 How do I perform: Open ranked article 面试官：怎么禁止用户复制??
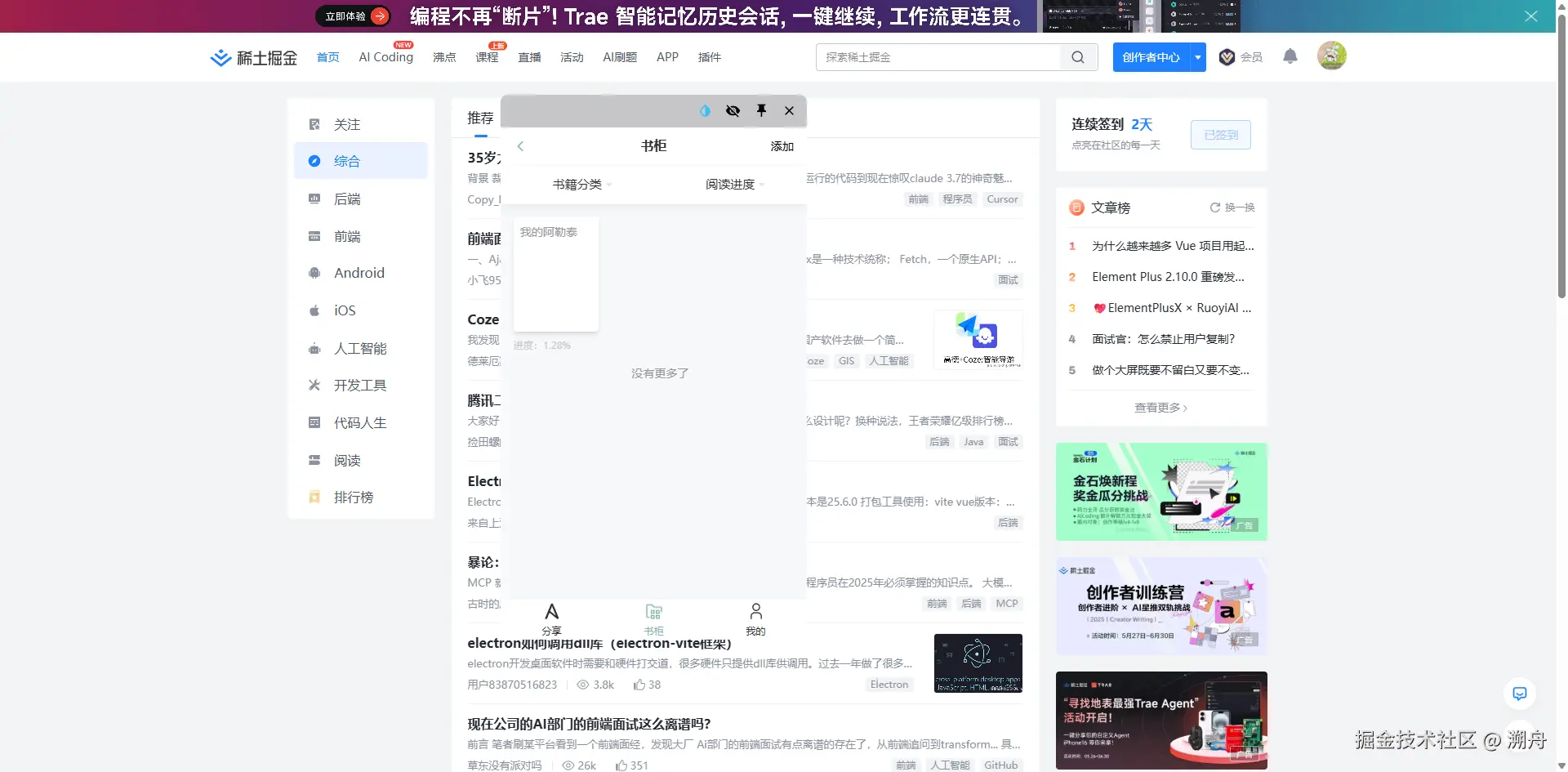tap(1163, 339)
